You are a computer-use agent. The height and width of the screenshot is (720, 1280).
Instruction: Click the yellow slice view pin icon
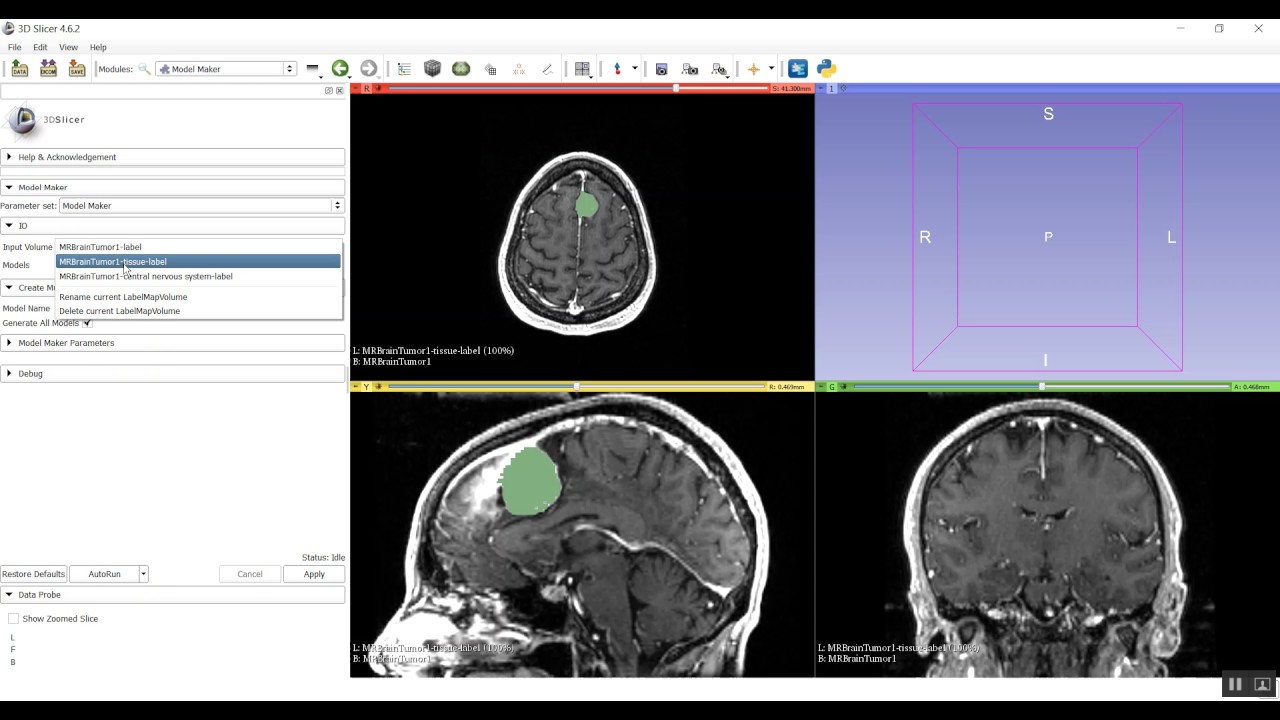pos(355,387)
